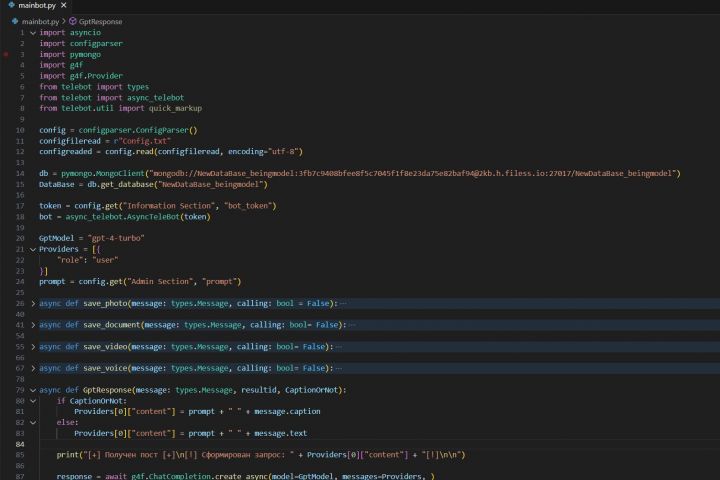Collapse the import block at line 1
Screen dimensions: 720x480
[x=33, y=33]
